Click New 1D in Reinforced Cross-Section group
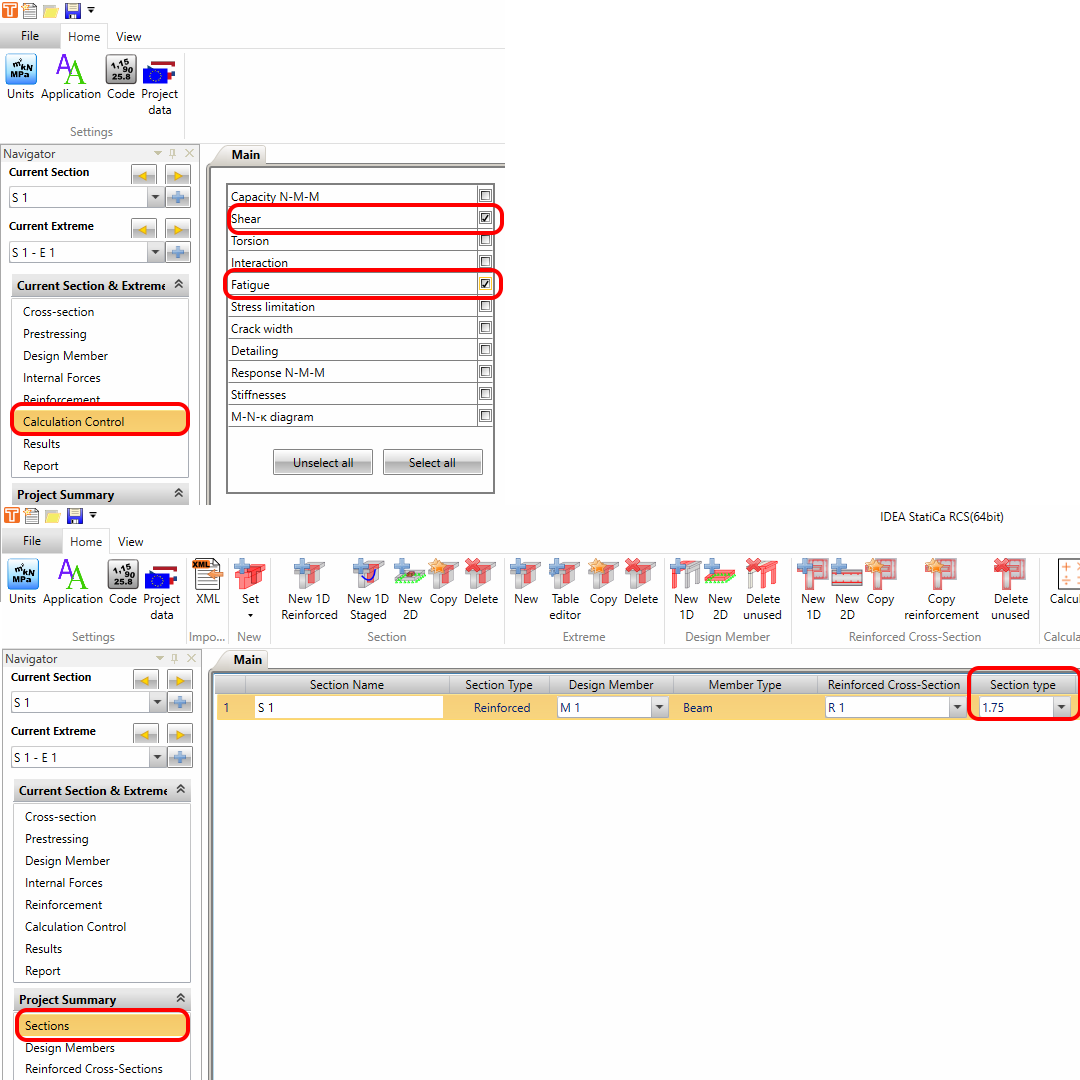 pyautogui.click(x=813, y=590)
